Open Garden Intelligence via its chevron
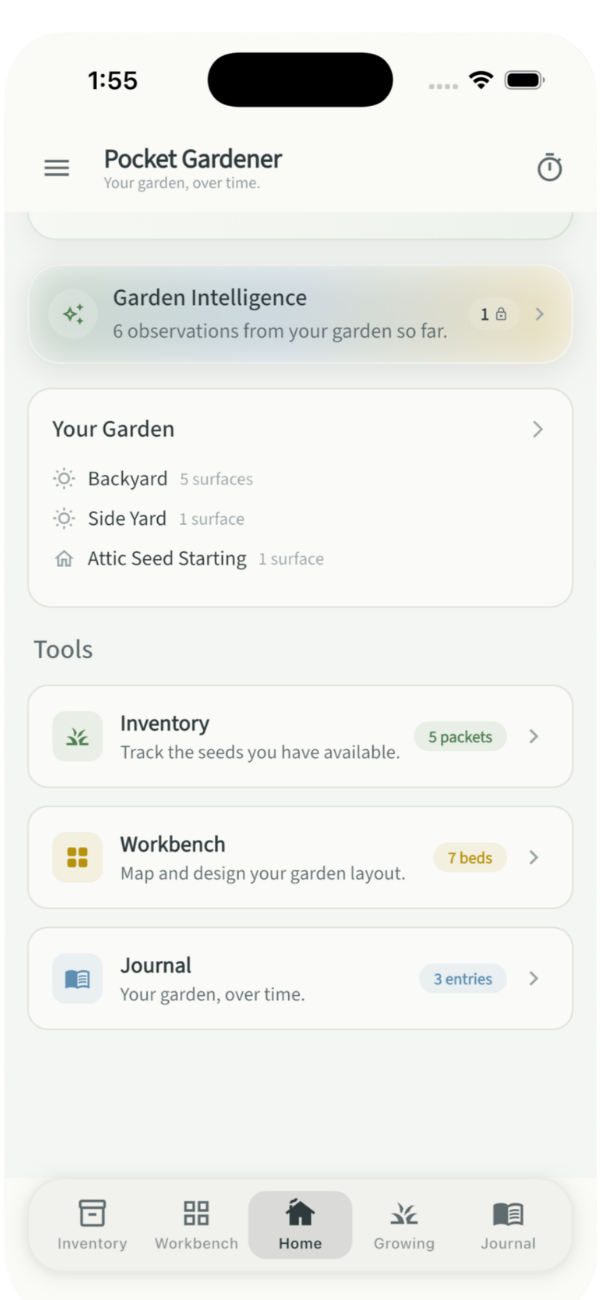The image size is (600, 1300). (x=539, y=314)
